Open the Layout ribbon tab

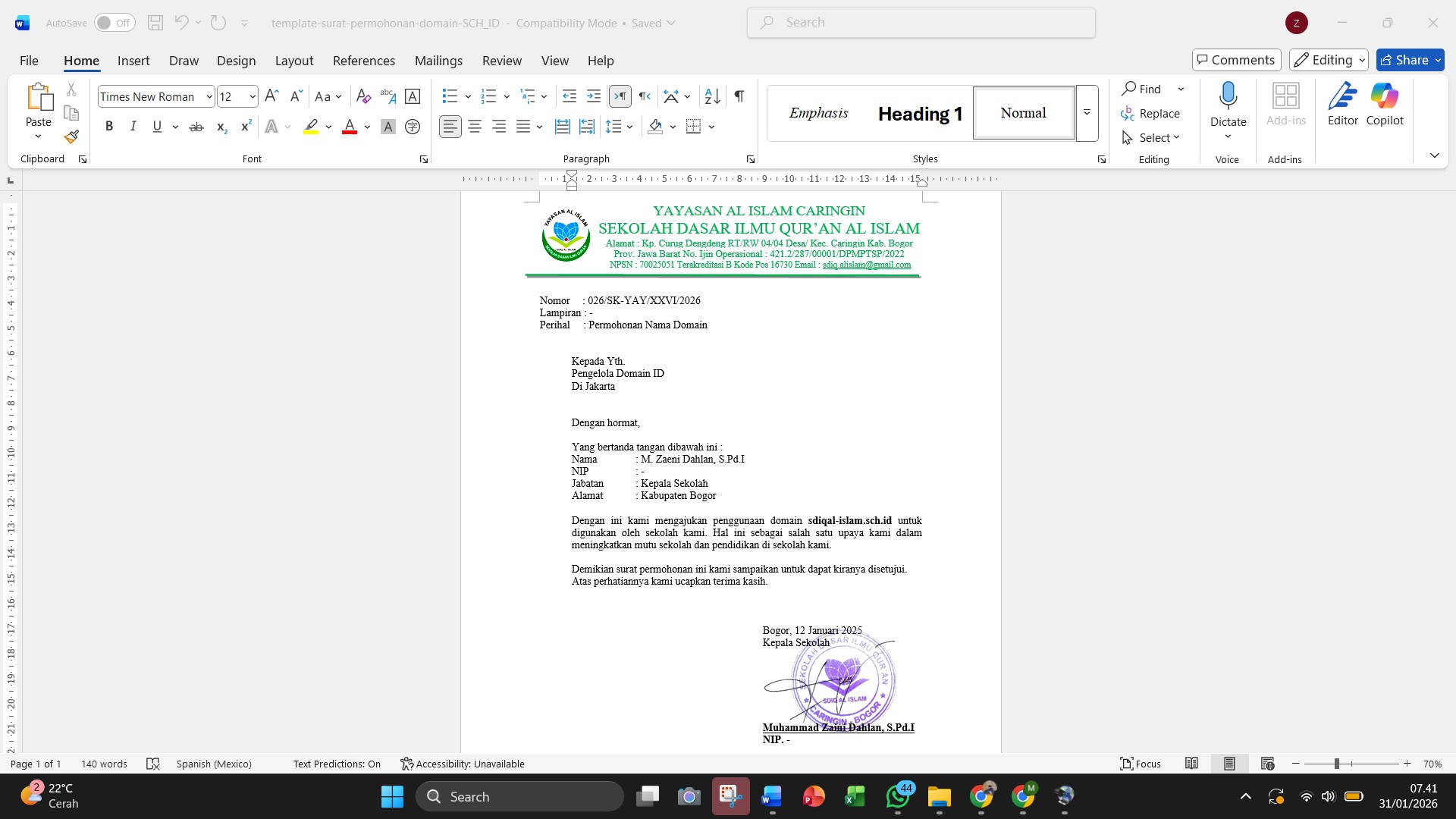pyautogui.click(x=293, y=61)
